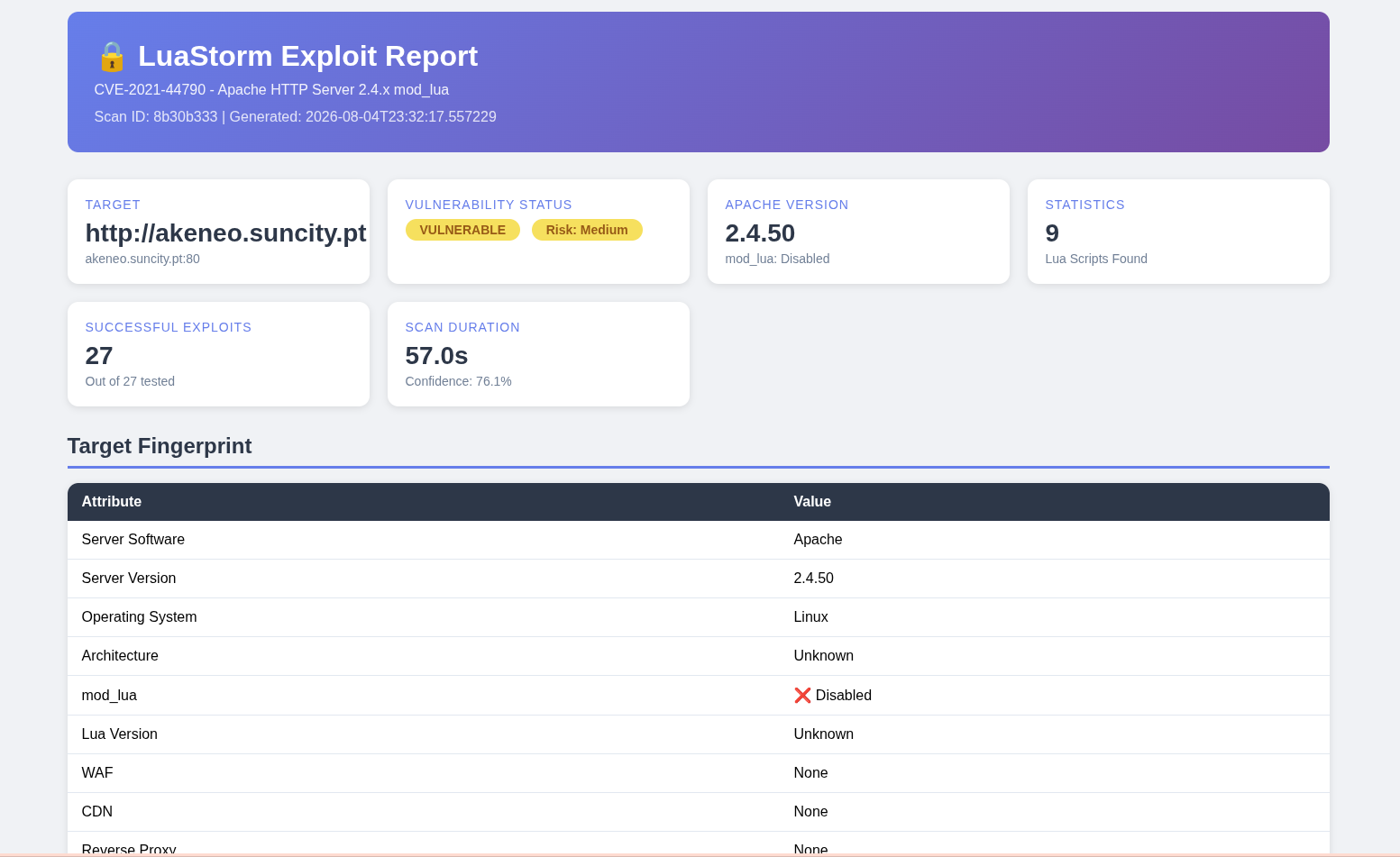Click the http://akeneo.suncity.pt target URL
1400x857 pixels.
tap(225, 233)
